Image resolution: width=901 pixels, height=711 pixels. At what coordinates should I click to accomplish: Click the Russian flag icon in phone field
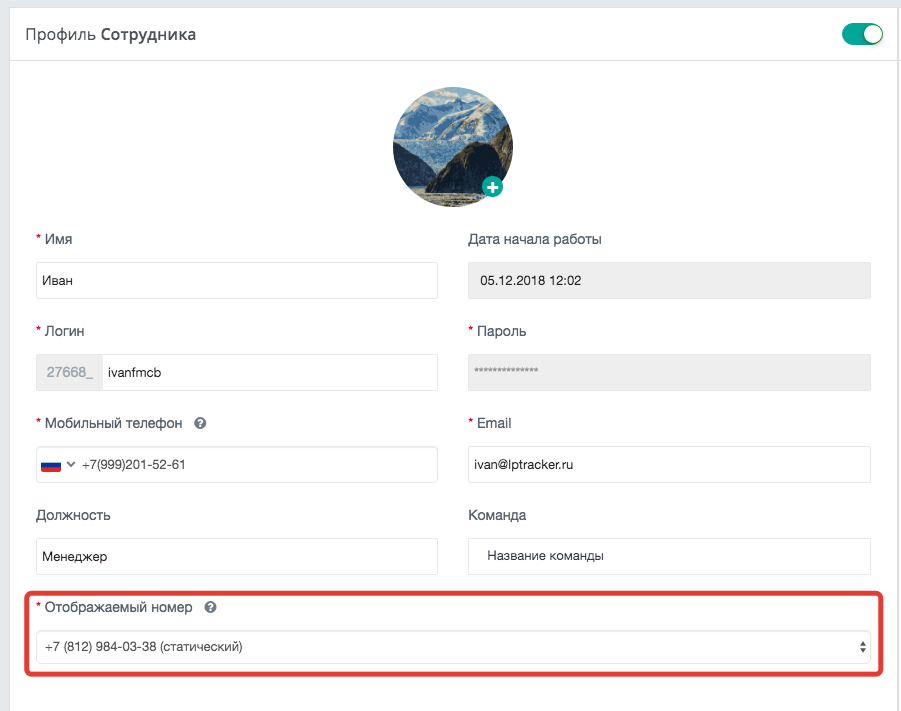(x=51, y=465)
